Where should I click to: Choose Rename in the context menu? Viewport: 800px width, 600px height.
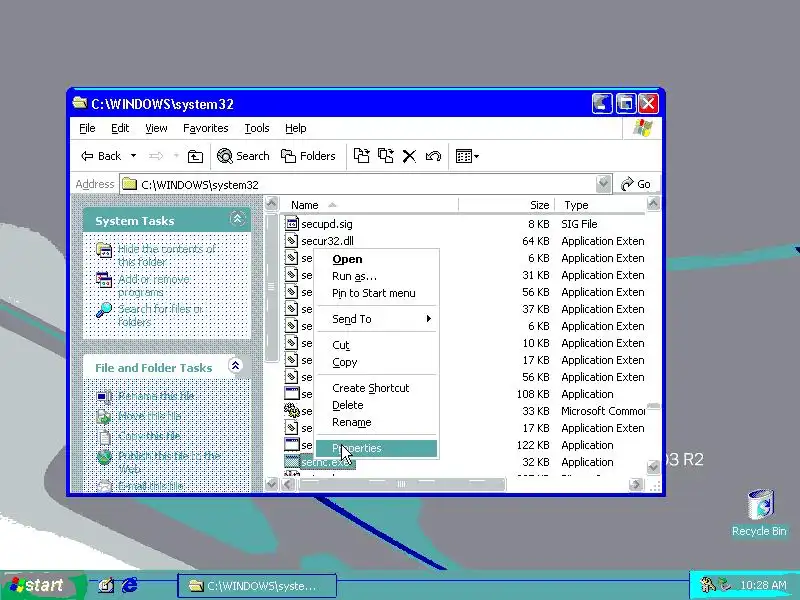tap(377, 422)
